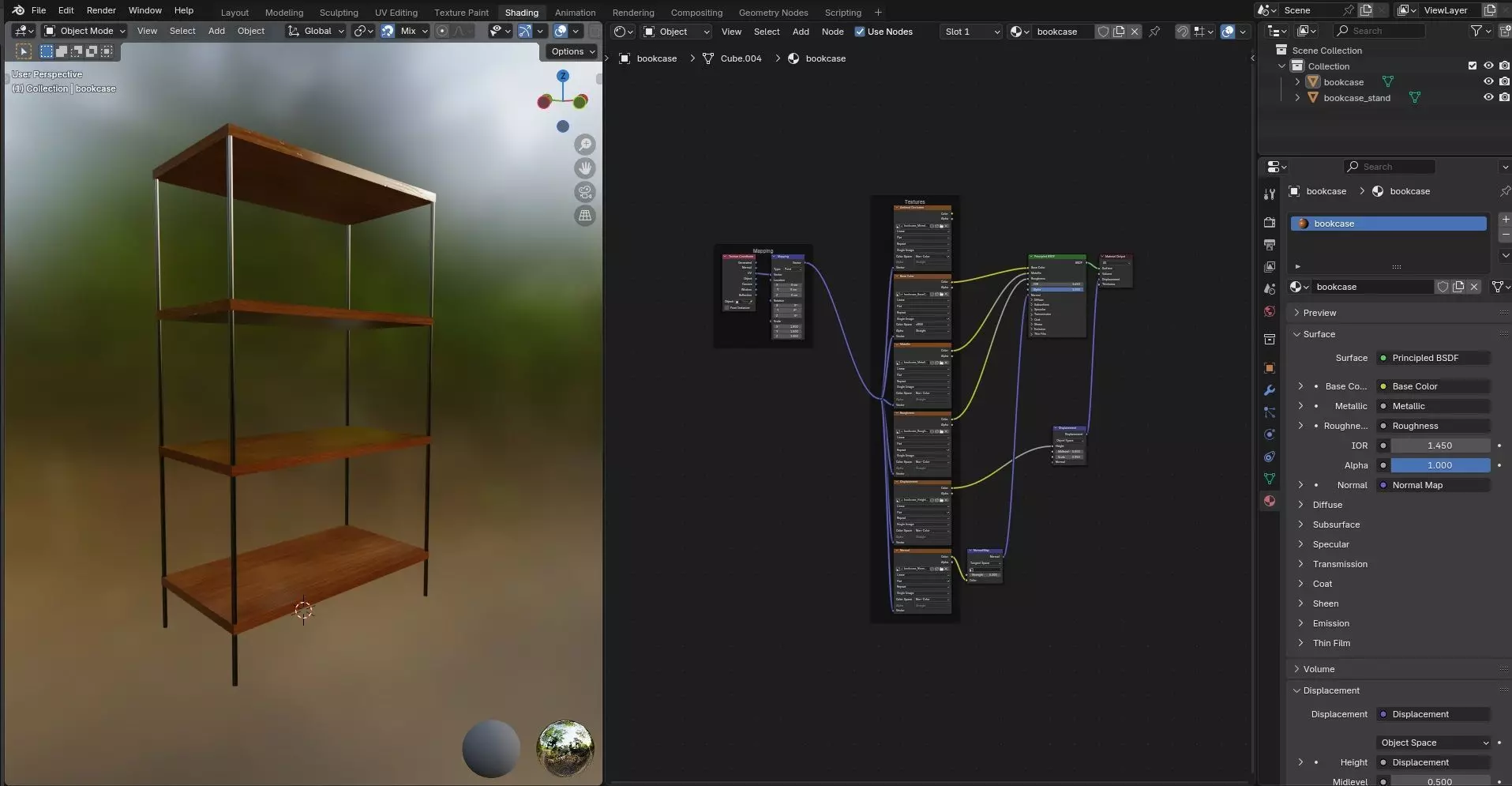Open Object Mode dropdown in viewport
The height and width of the screenshot is (786, 1512).
point(85,31)
